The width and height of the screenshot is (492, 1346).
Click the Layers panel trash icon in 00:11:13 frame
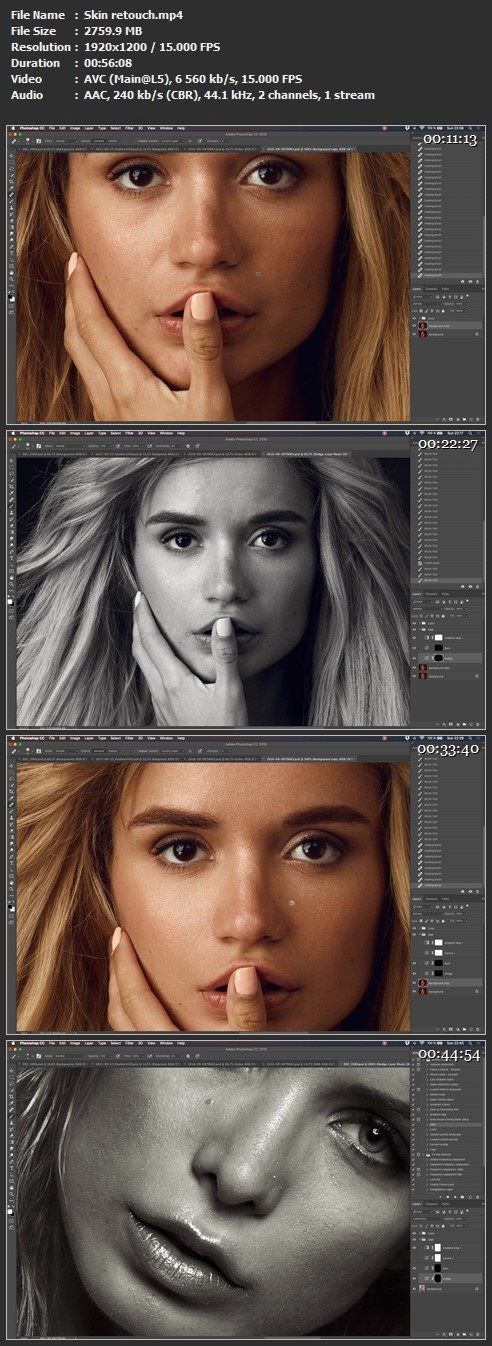(x=477, y=419)
